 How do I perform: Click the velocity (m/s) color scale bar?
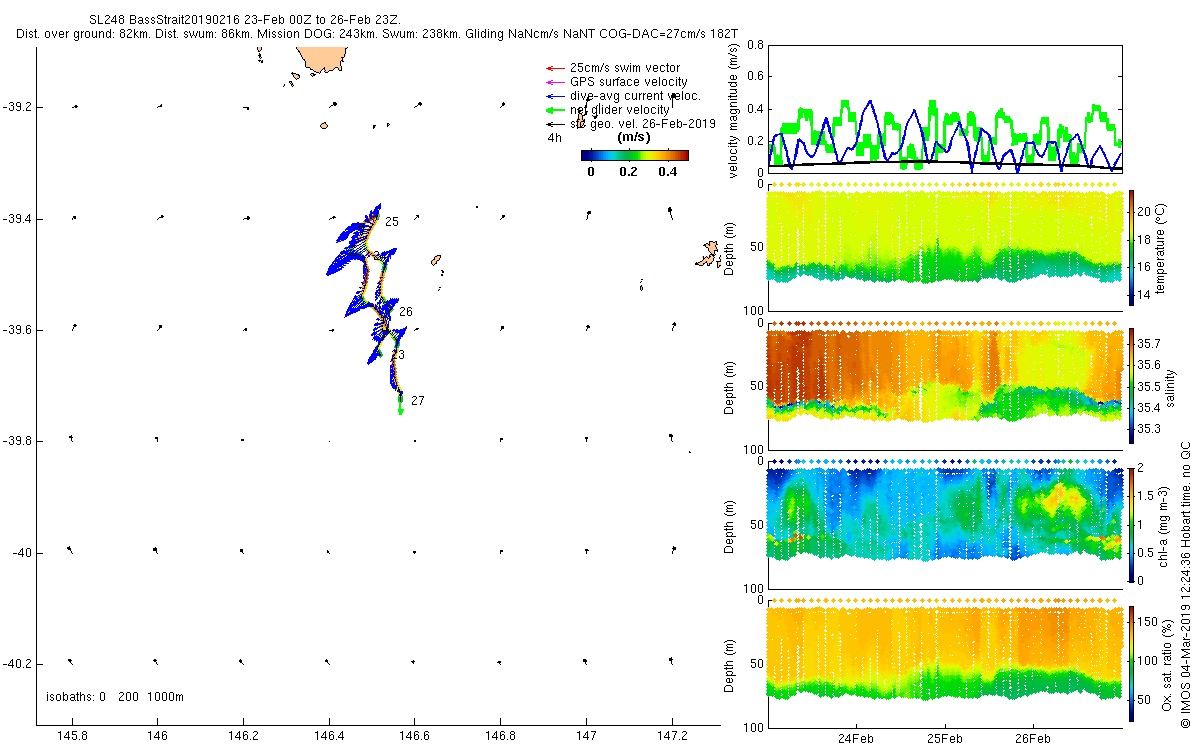point(635,155)
